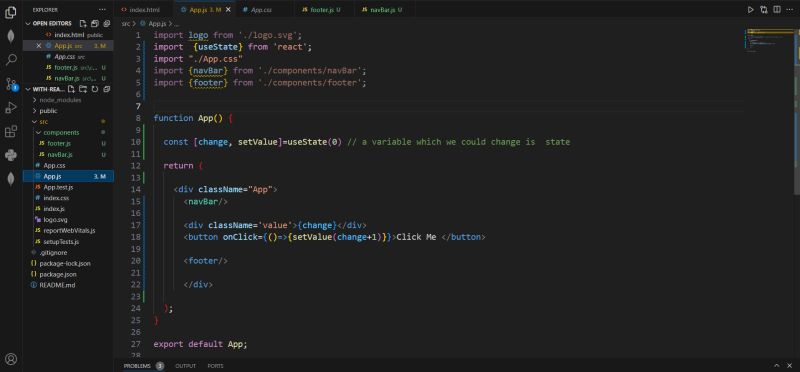Open the Search view in activity bar
The width and height of the screenshot is (800, 372).
[x=11, y=60]
